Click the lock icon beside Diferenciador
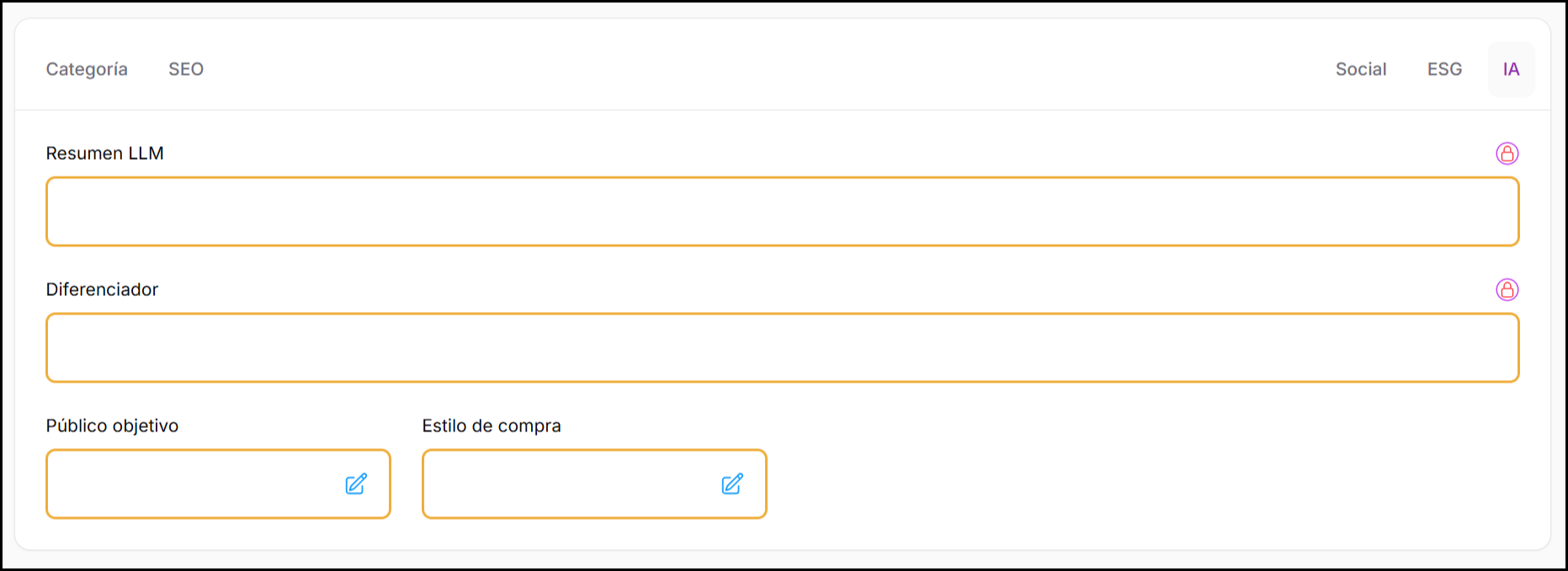The image size is (1568, 571). tap(1507, 289)
